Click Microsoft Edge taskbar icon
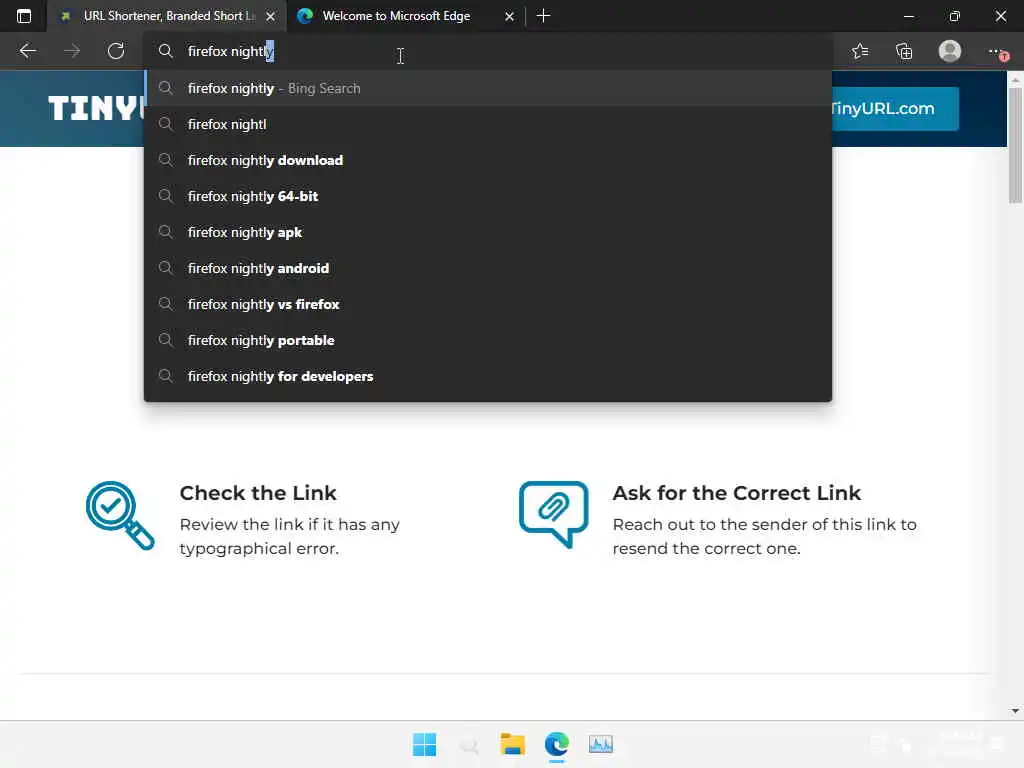1024x768 pixels. point(556,744)
